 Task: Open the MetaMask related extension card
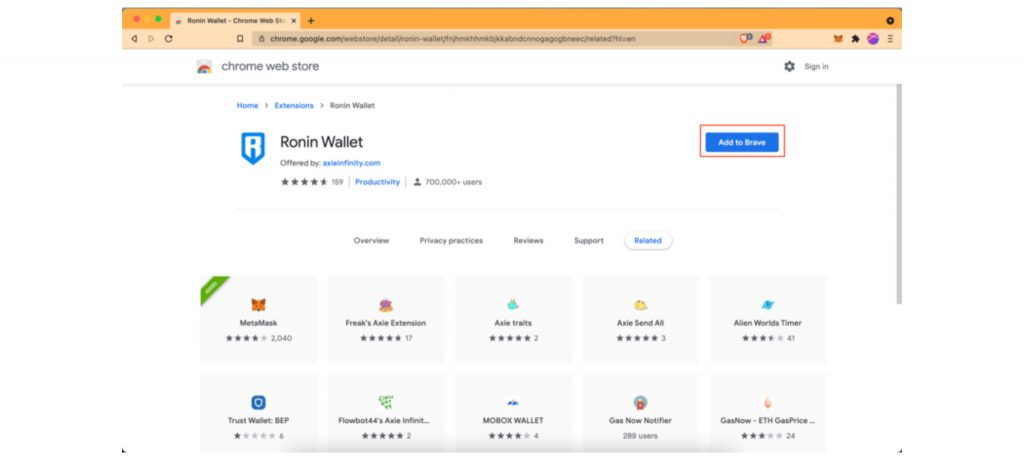[x=259, y=319]
